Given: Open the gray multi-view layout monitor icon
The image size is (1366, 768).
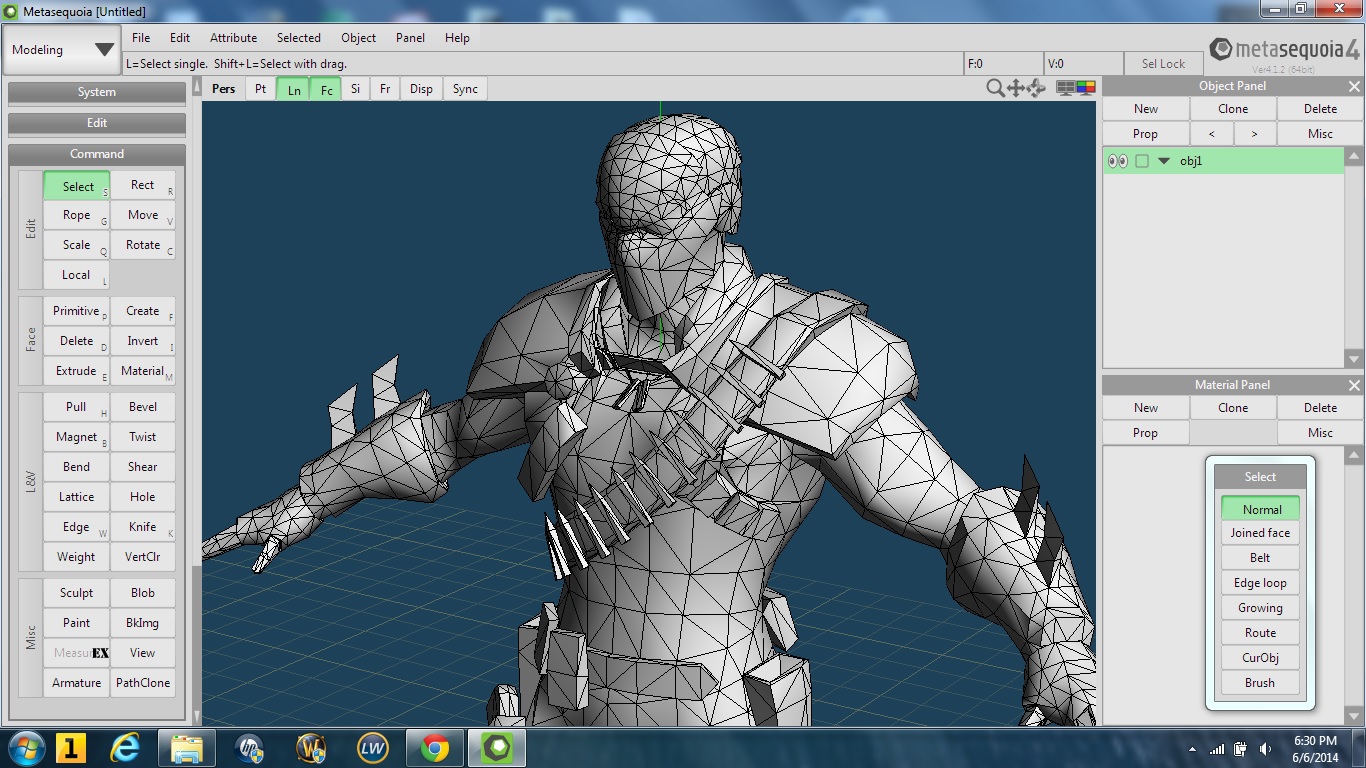Looking at the screenshot, I should 1066,88.
